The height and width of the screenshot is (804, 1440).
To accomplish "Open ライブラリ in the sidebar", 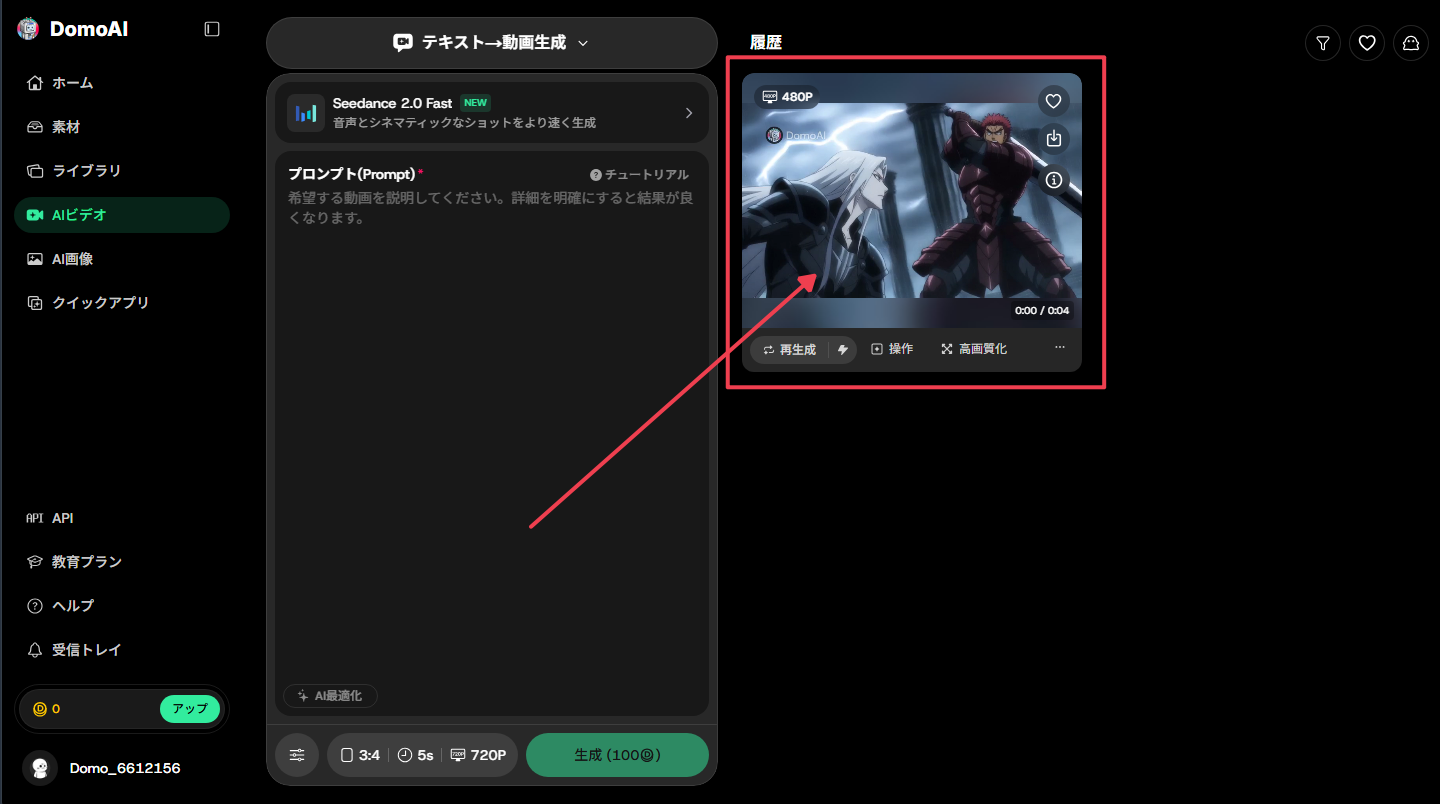I will click(x=122, y=171).
